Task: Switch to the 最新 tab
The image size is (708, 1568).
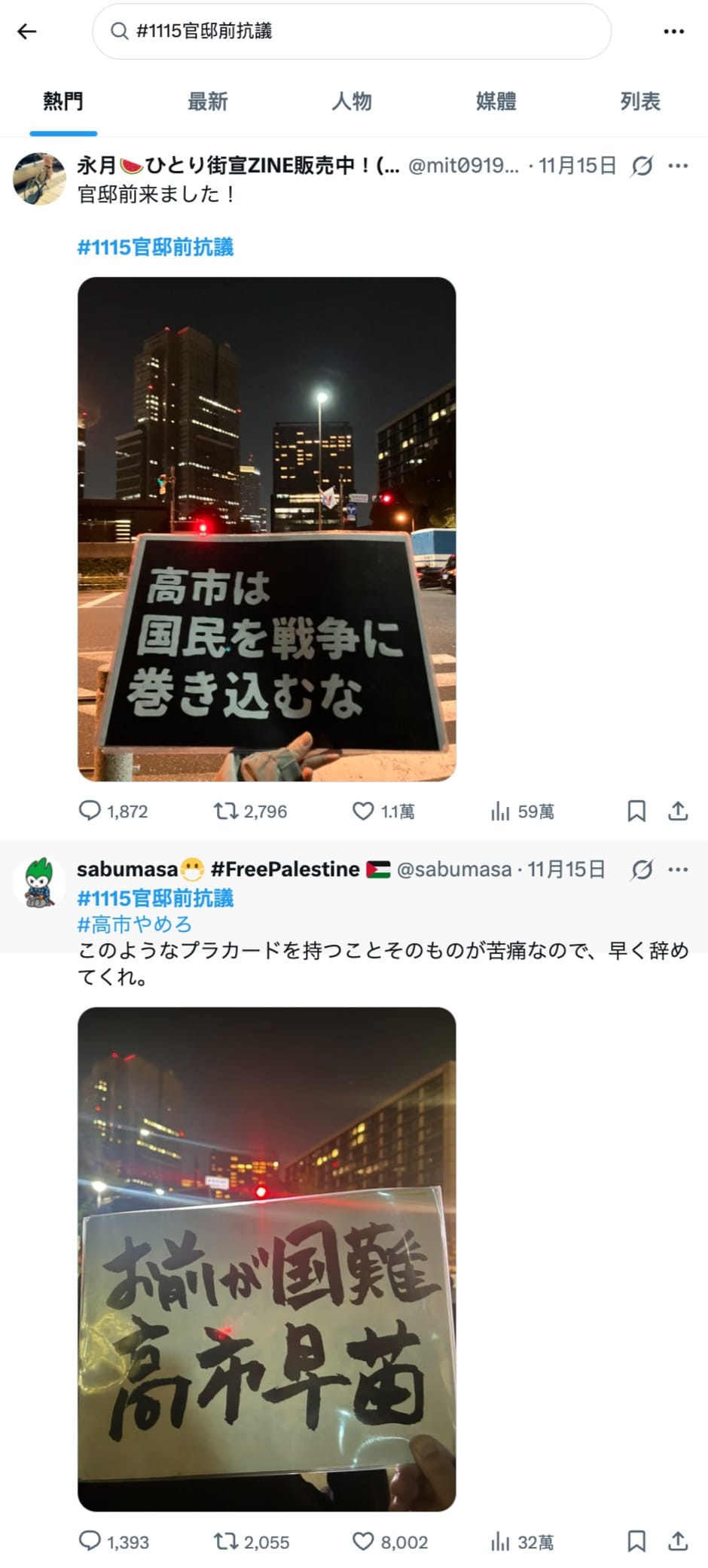Action: click(207, 102)
